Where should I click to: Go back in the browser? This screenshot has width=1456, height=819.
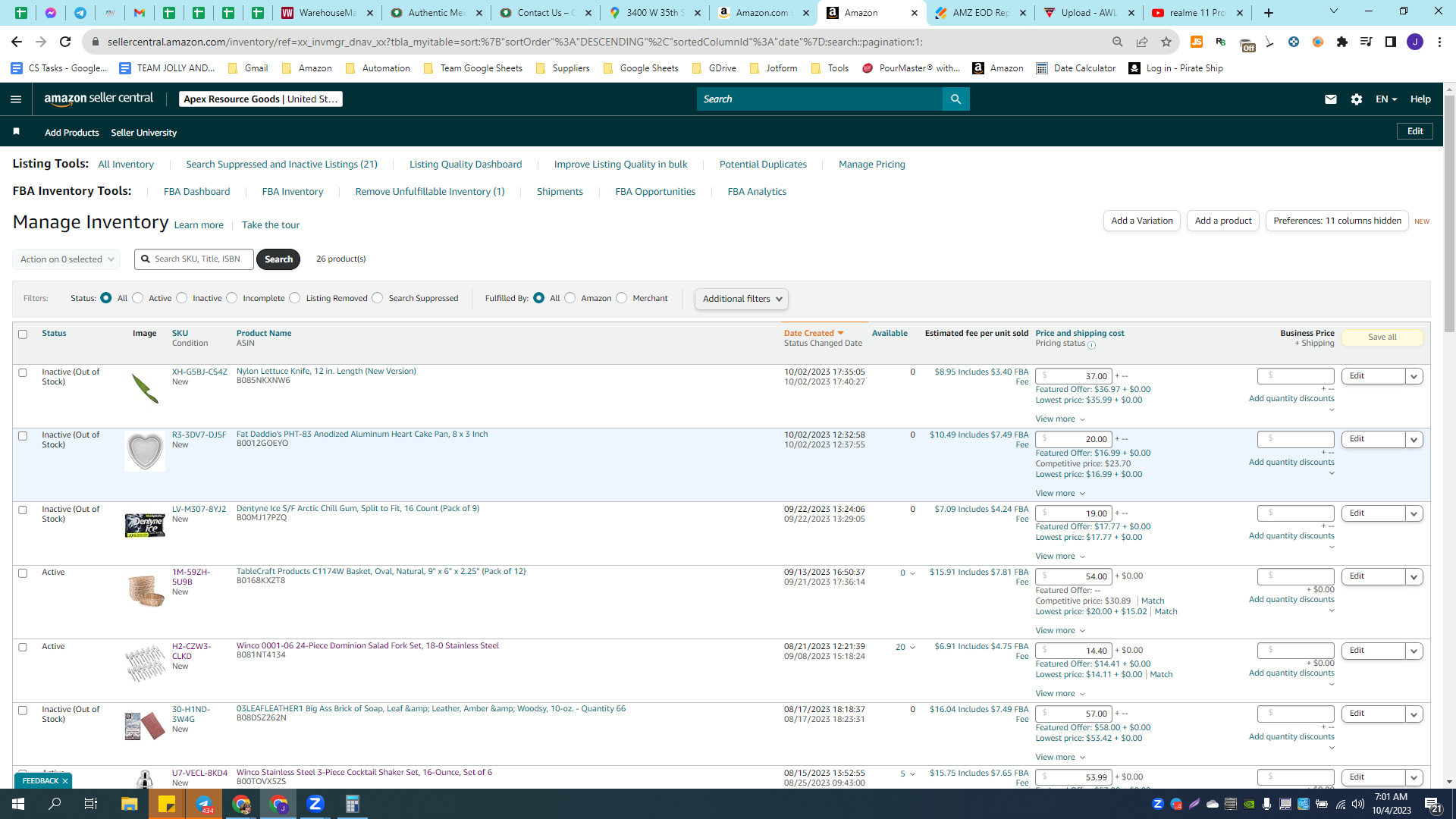tap(17, 42)
